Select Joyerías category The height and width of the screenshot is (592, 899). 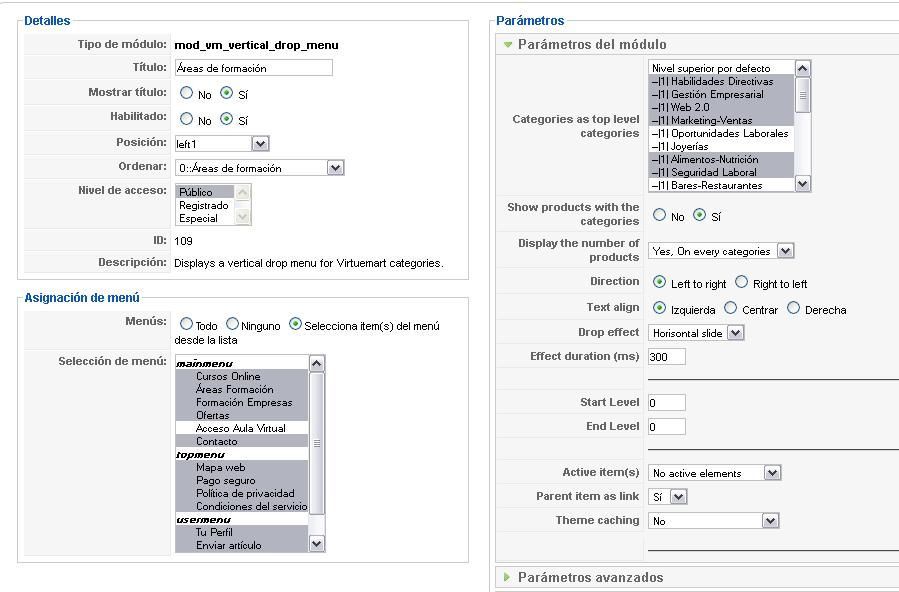pos(722,146)
